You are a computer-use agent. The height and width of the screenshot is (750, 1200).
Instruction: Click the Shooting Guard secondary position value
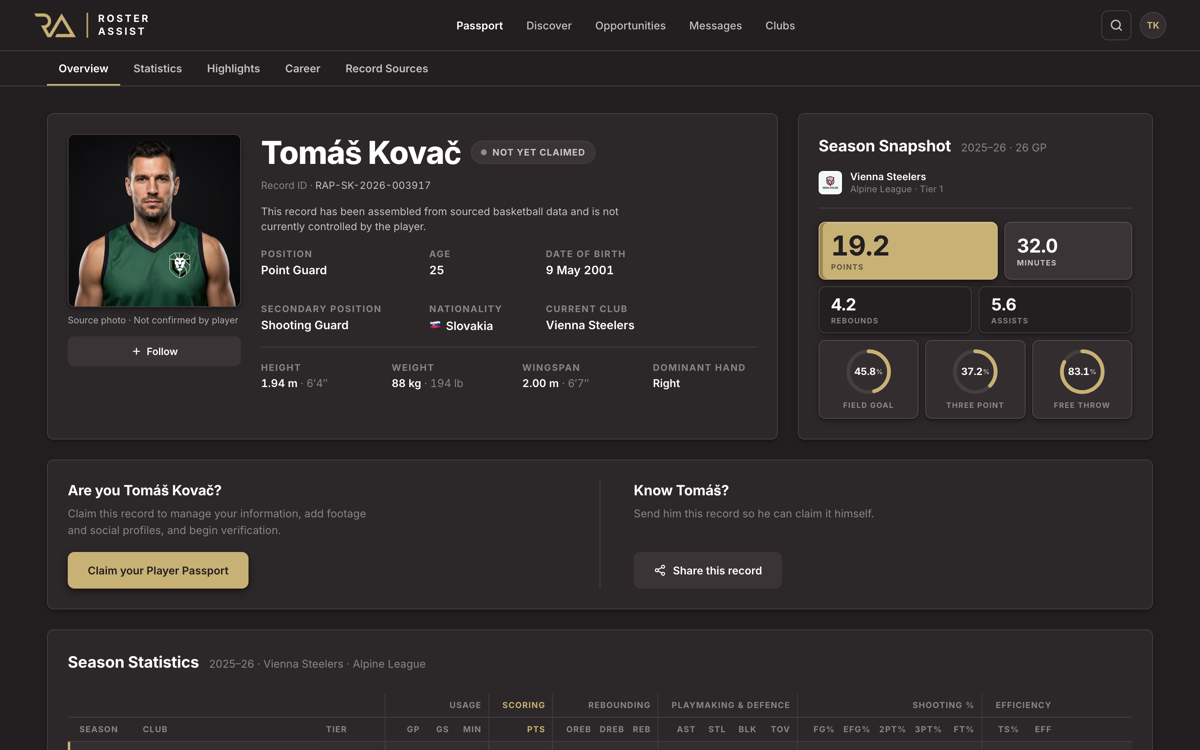pyautogui.click(x=305, y=325)
